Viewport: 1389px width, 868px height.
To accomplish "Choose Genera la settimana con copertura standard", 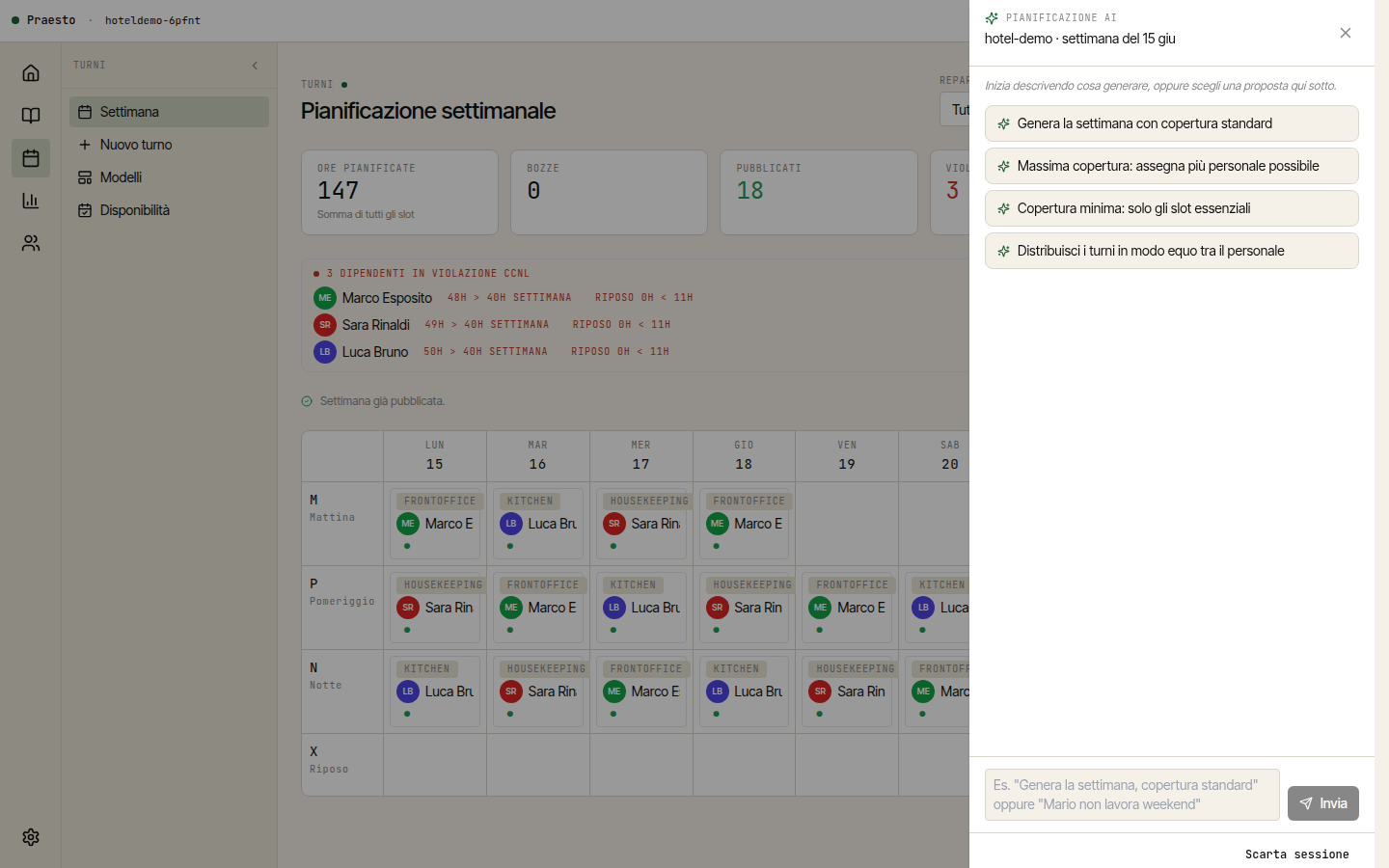I will [x=1171, y=123].
